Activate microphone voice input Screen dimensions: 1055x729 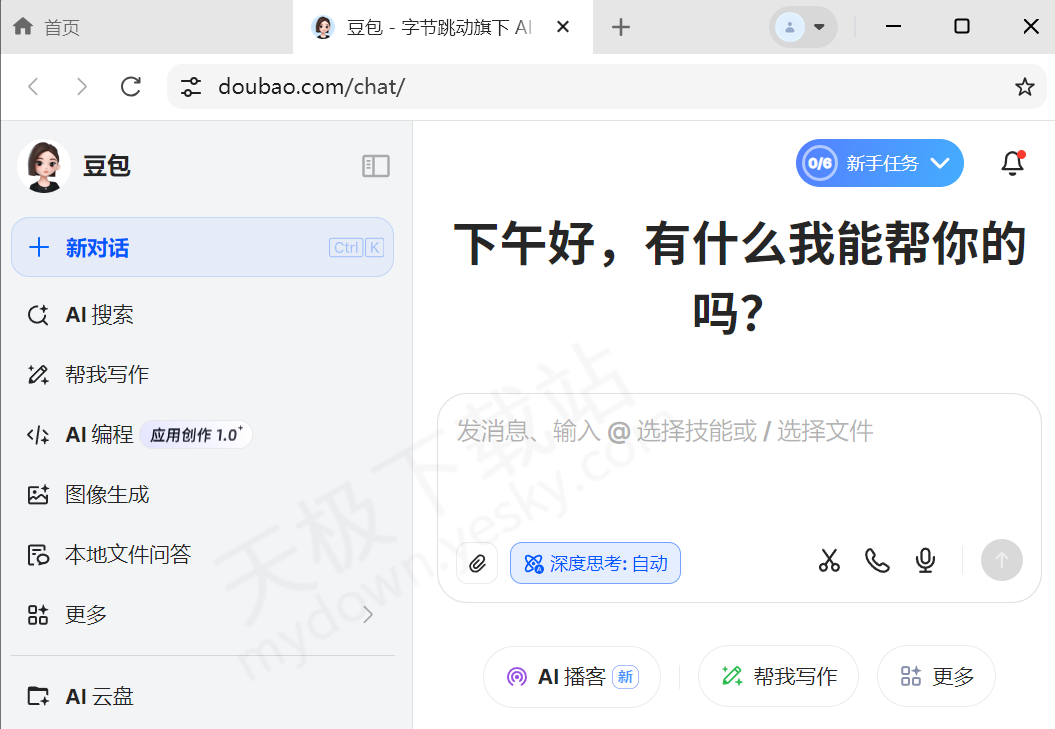925,560
